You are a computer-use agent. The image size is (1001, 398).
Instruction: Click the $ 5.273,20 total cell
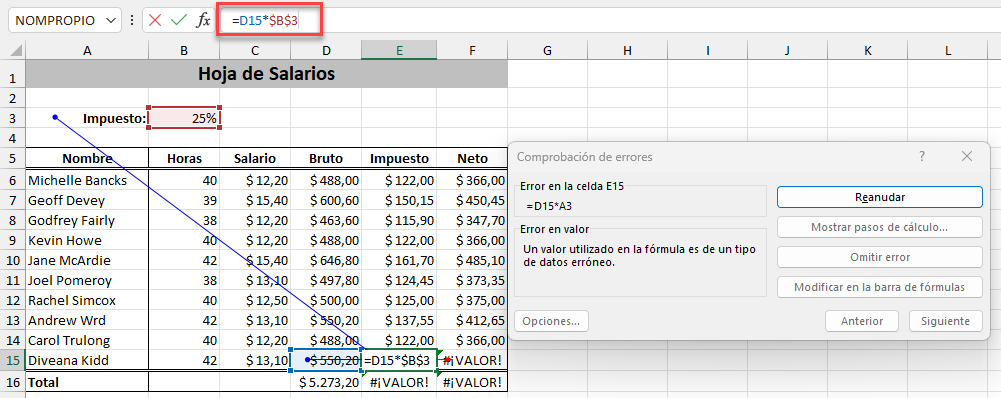[x=326, y=383]
